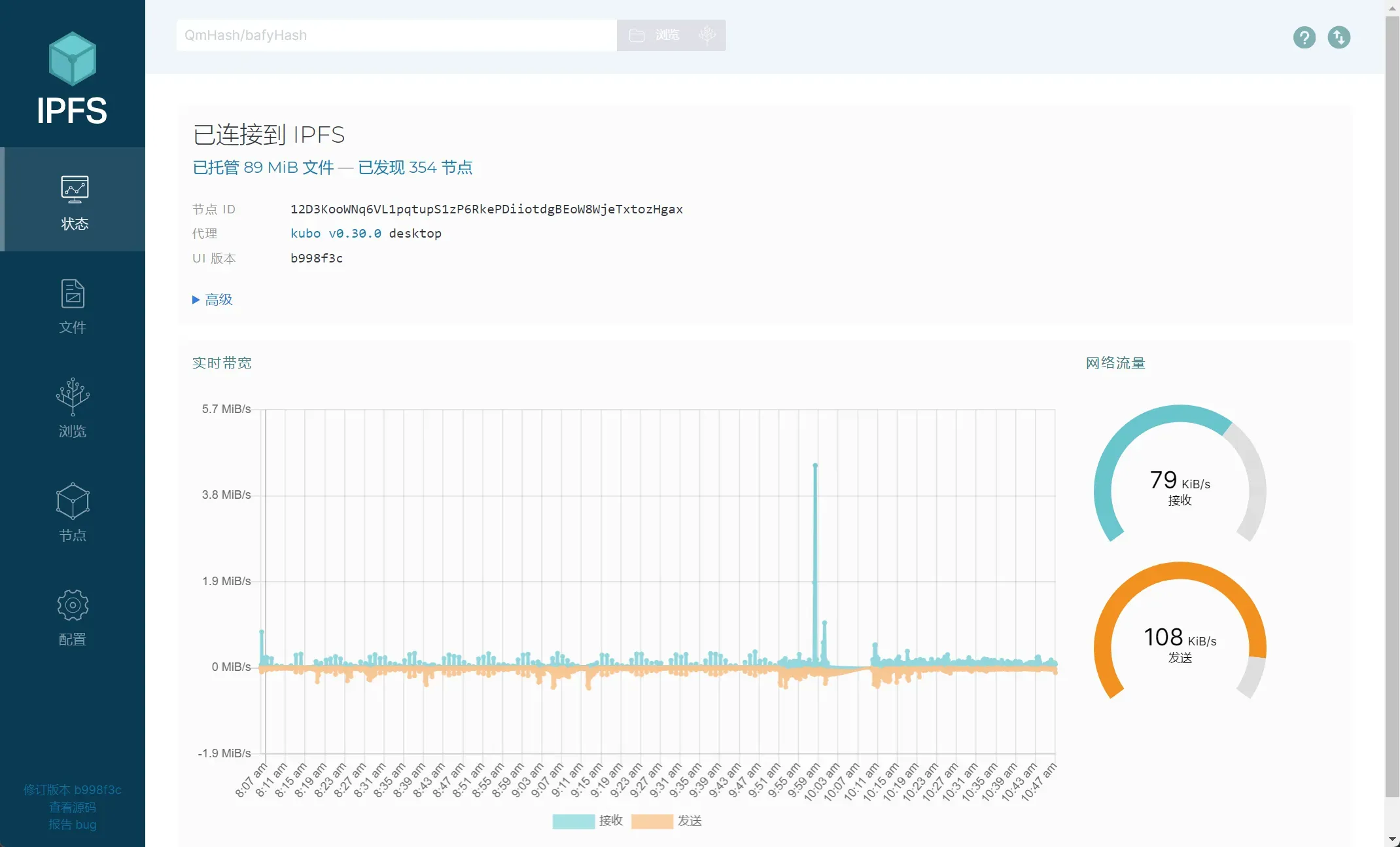Open the 节点 peers cube icon
Image resolution: width=1400 pixels, height=847 pixels.
pos(73,501)
